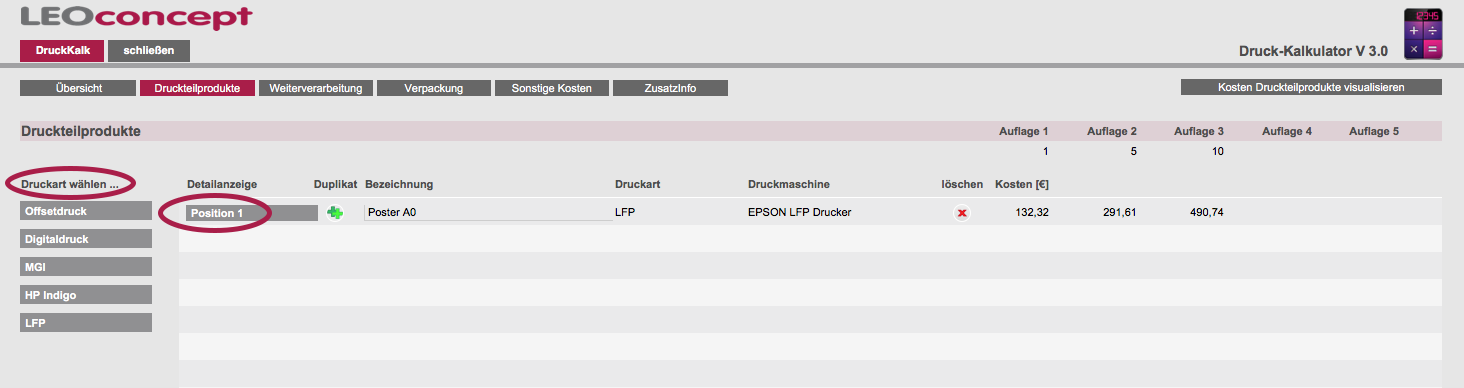1464x388 pixels.
Task: Open Sonstige Kosten tab
Action: click(552, 88)
